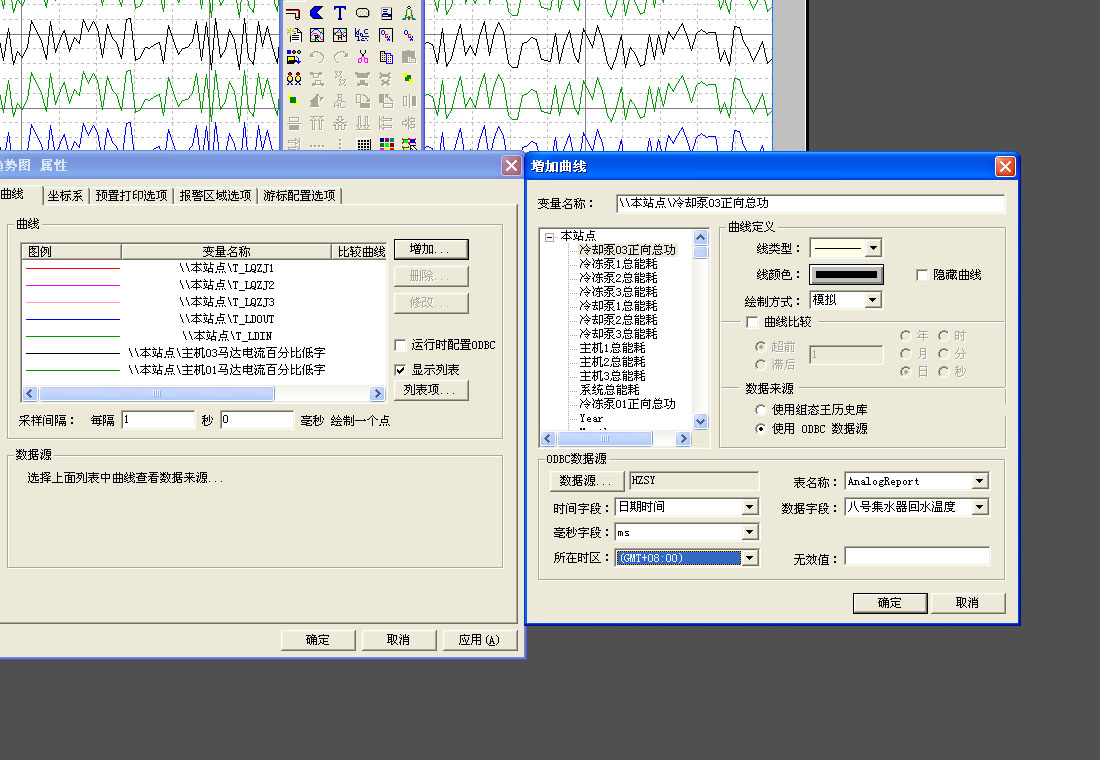This screenshot has width=1100, height=760.
Task: Click the select-all objects icon with cursor
Action: pos(409,144)
